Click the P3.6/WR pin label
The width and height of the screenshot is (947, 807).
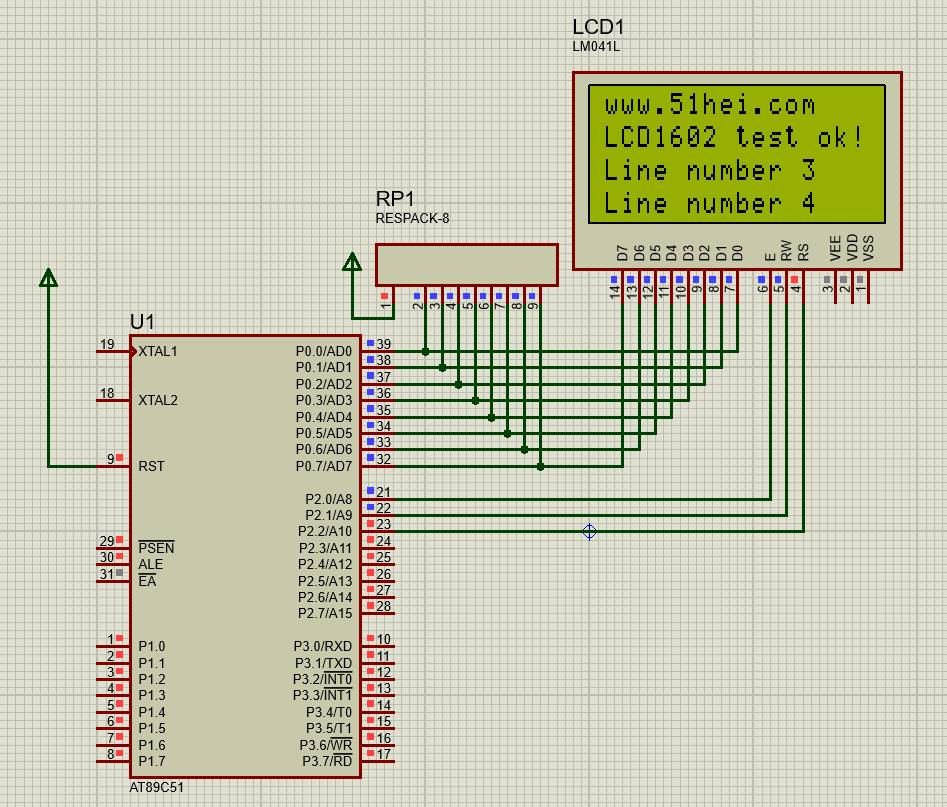tap(326, 745)
